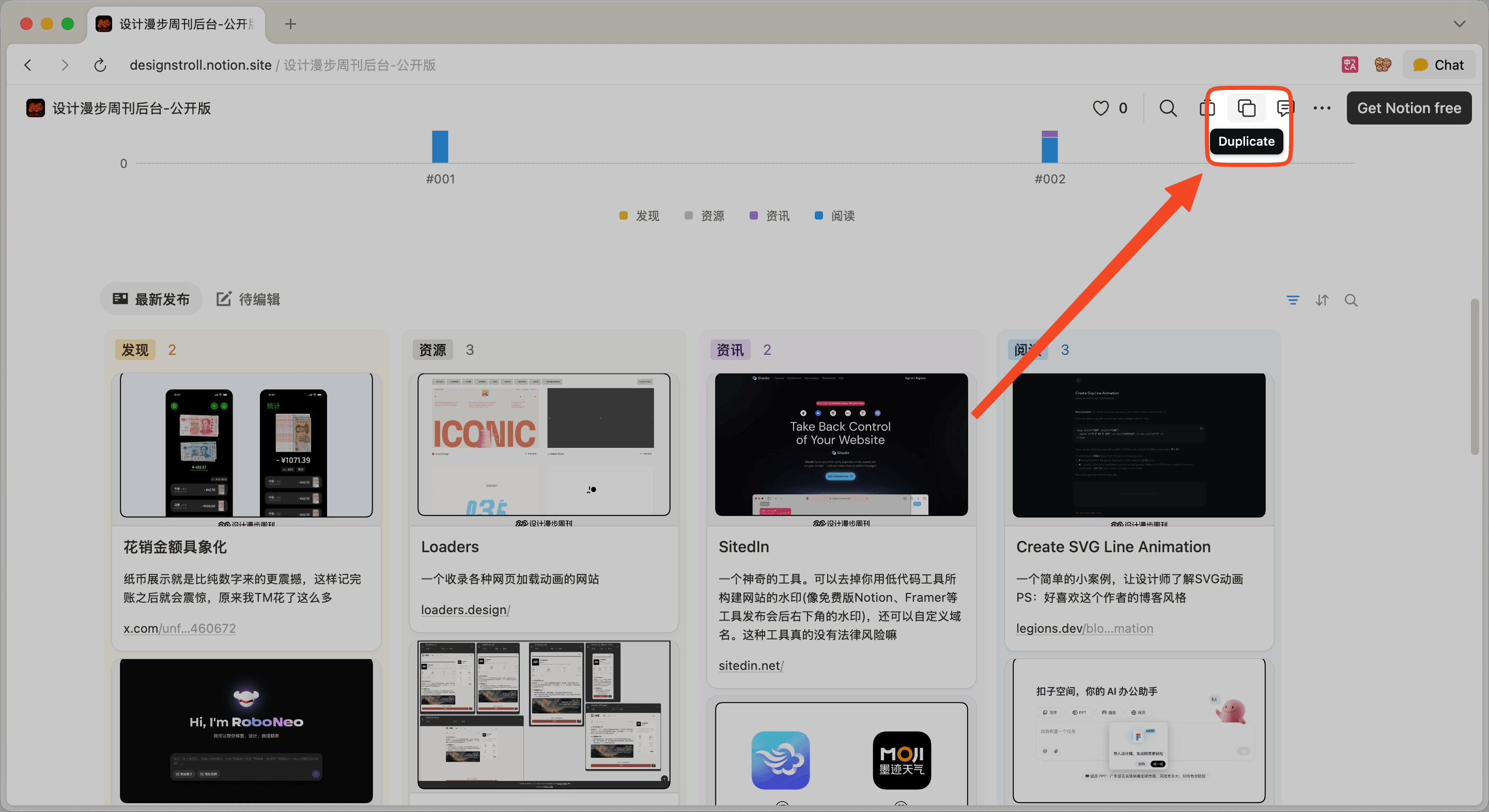This screenshot has width=1489, height=812.
Task: Click the Duplicate page icon
Action: 1246,108
